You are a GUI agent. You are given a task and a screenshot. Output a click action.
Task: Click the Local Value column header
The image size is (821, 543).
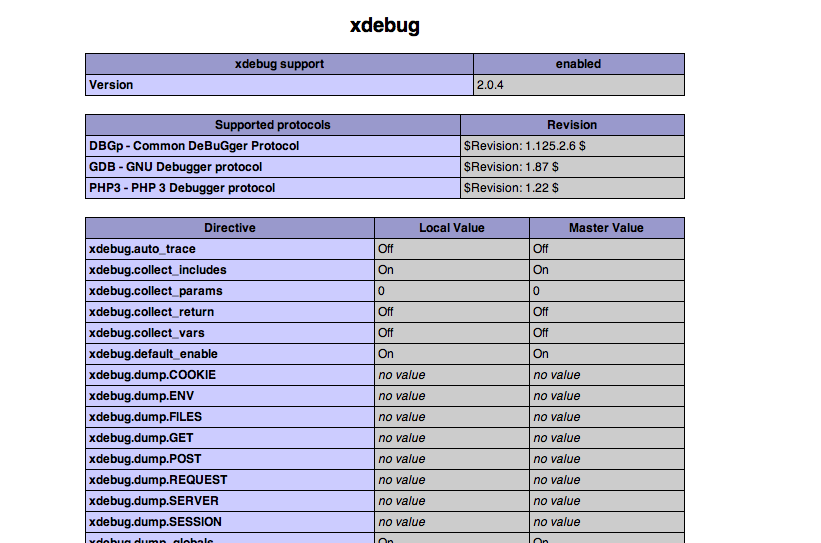[452, 228]
